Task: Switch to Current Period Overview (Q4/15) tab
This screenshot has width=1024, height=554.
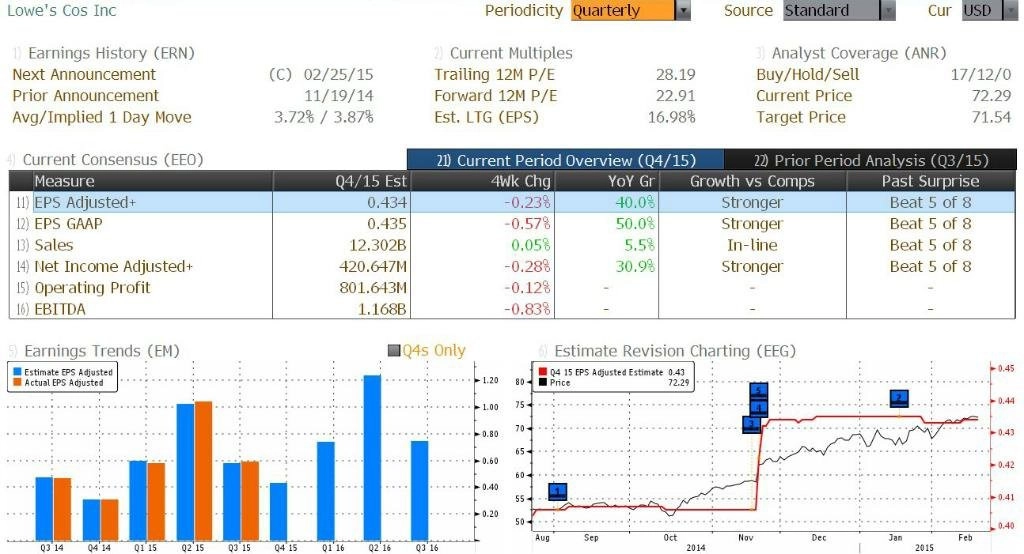Action: (566, 160)
